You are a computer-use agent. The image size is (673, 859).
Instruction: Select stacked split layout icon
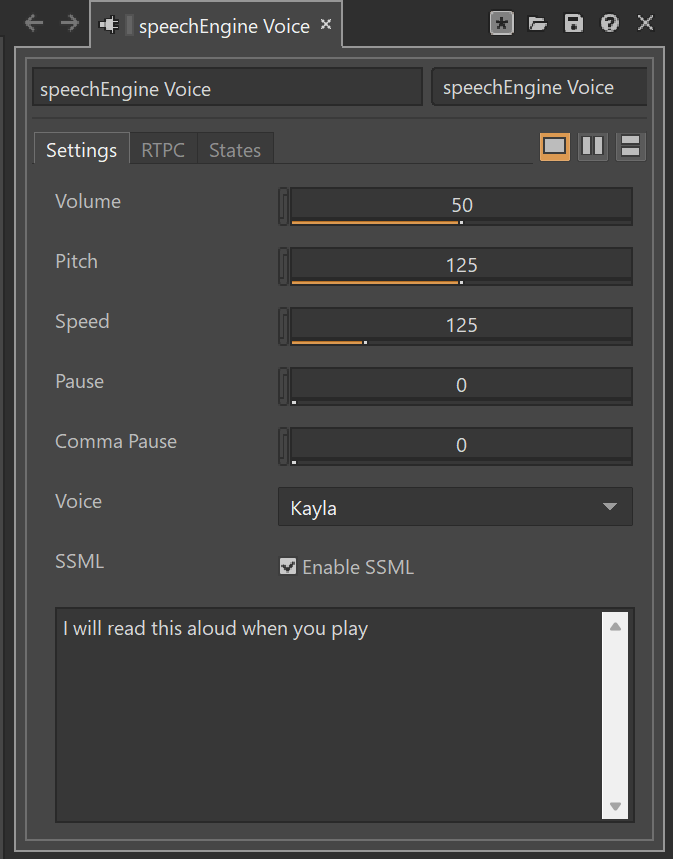click(x=631, y=147)
